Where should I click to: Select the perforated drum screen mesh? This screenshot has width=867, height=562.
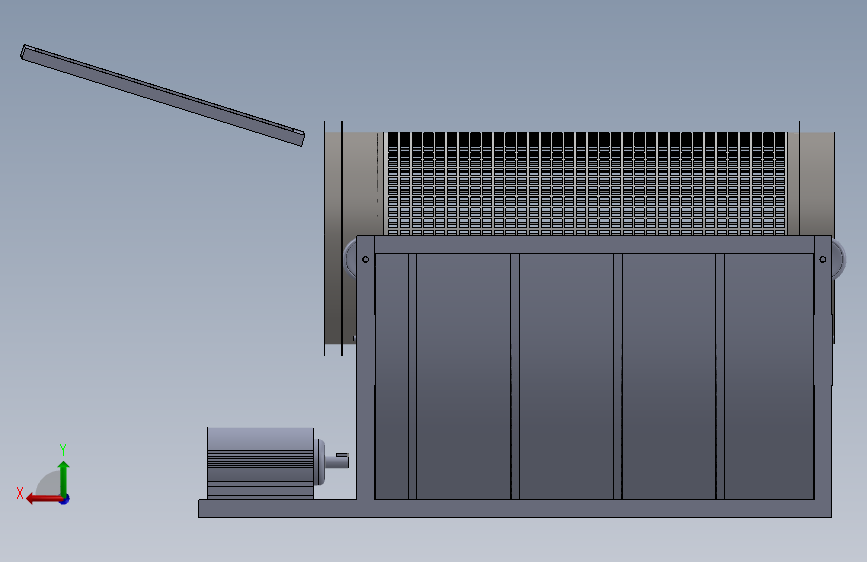[586, 184]
